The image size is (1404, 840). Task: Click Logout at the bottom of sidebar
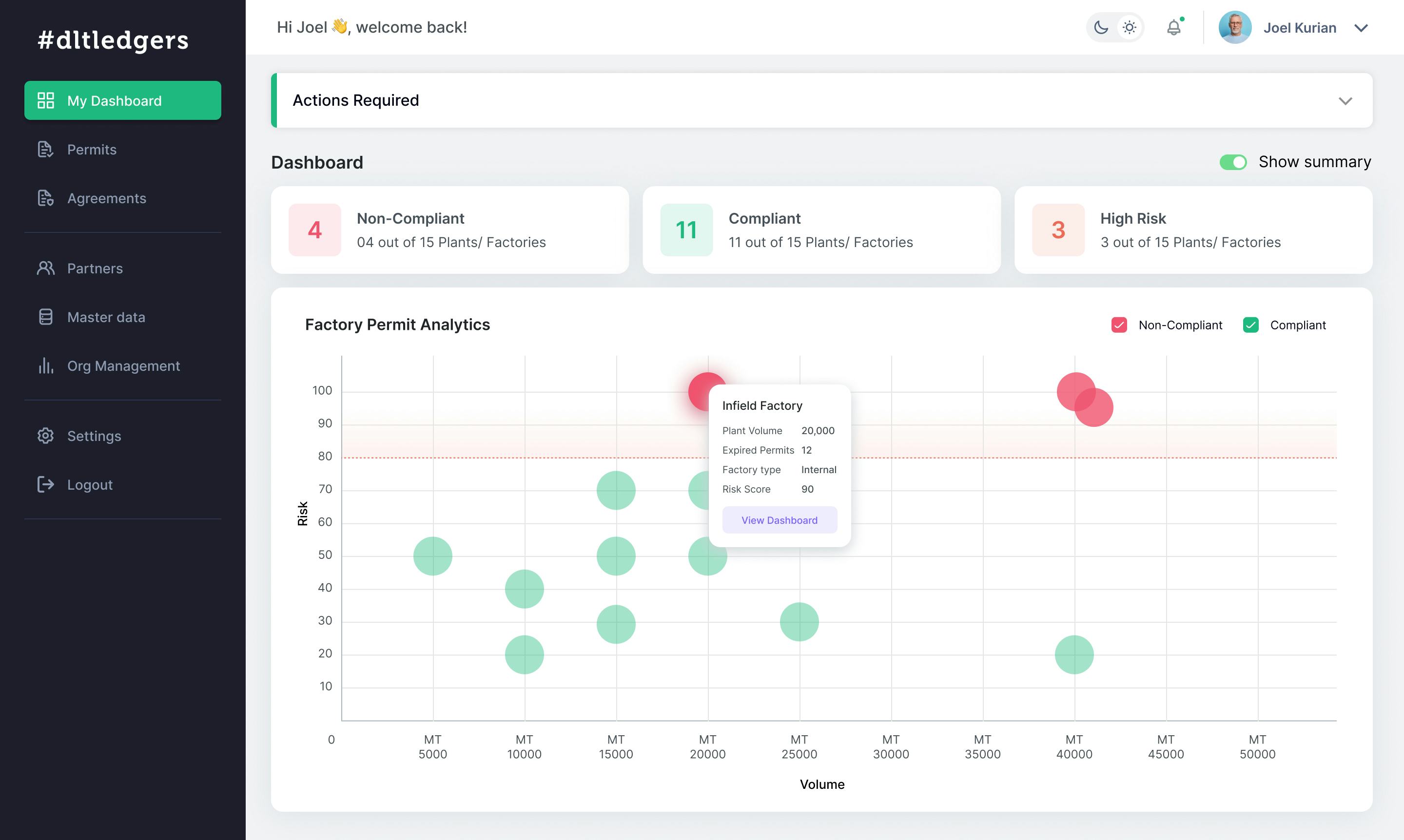point(90,484)
